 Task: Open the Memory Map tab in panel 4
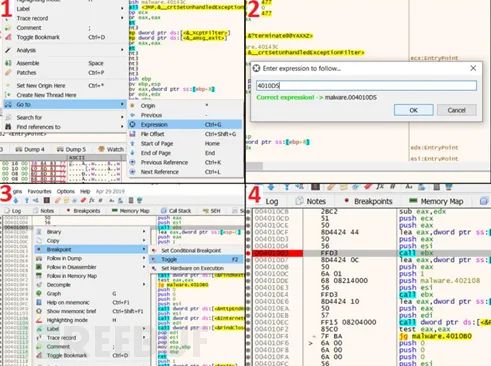pos(437,201)
